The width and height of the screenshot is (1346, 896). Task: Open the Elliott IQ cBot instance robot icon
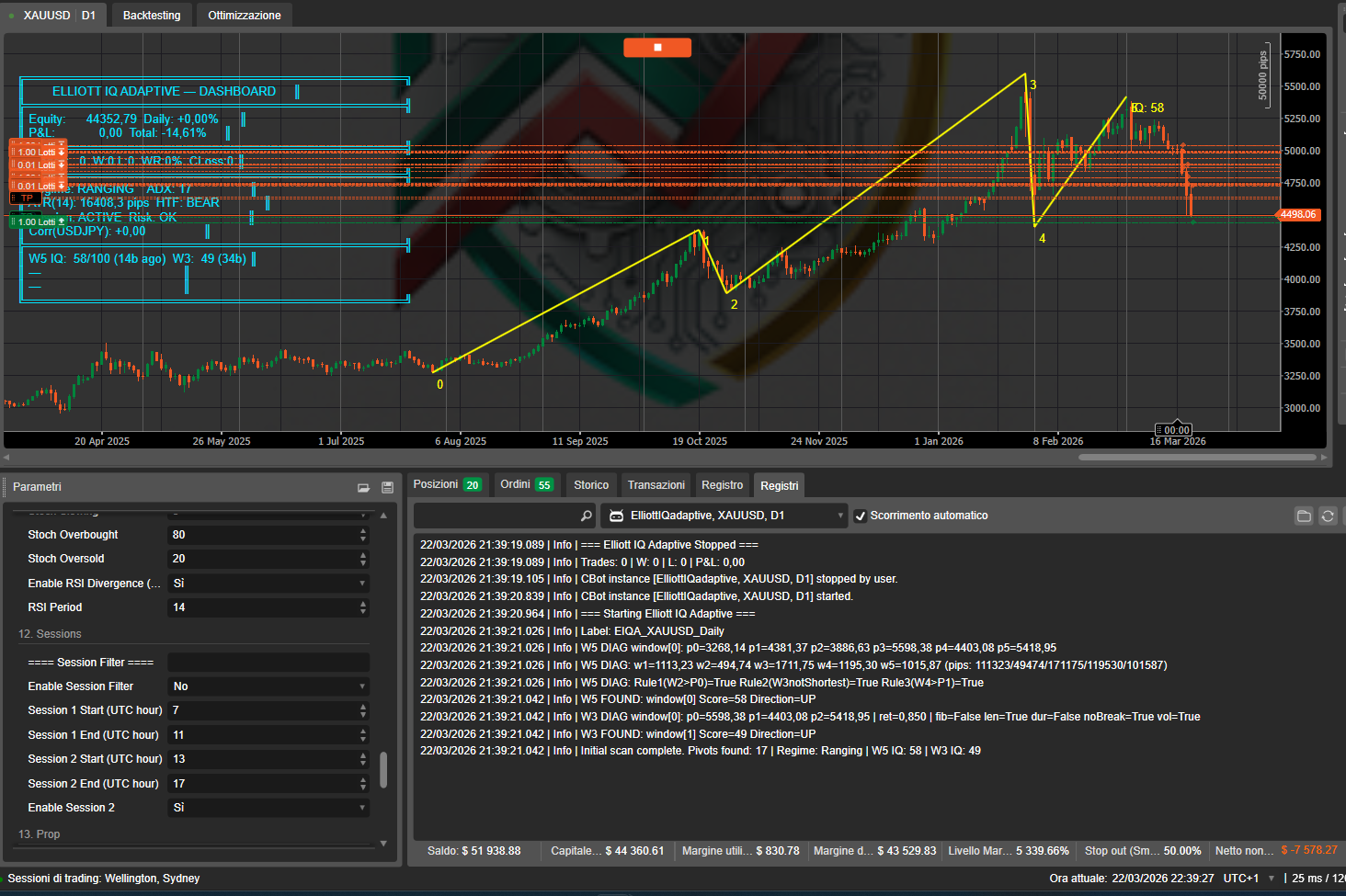[x=616, y=516]
